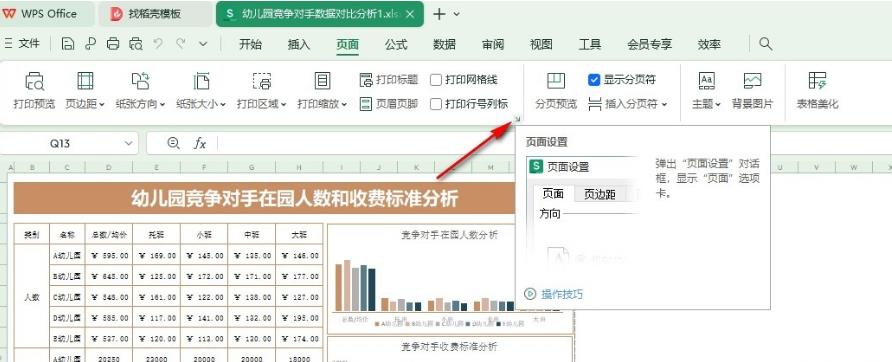The image size is (892, 362).
Task: Expand the quick access toolbar chevron
Action: click(x=203, y=44)
